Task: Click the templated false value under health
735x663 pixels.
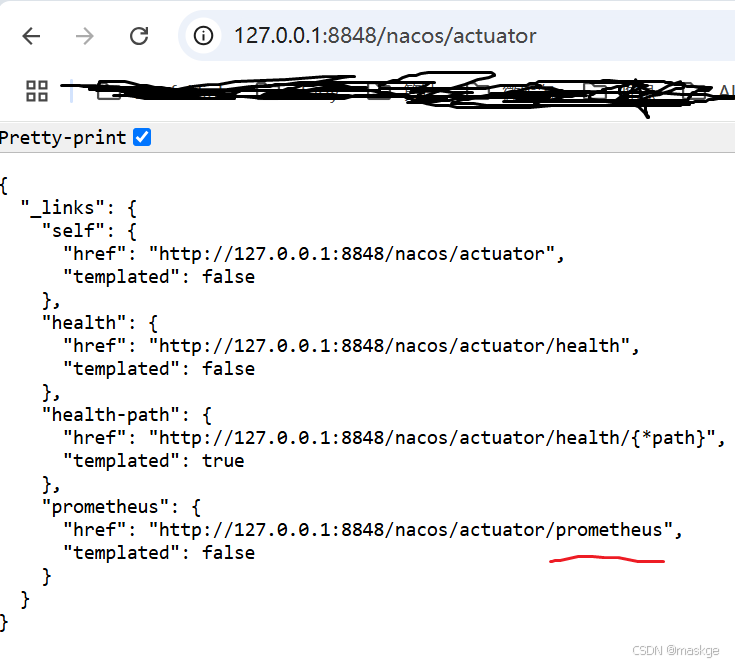Action: (x=229, y=369)
